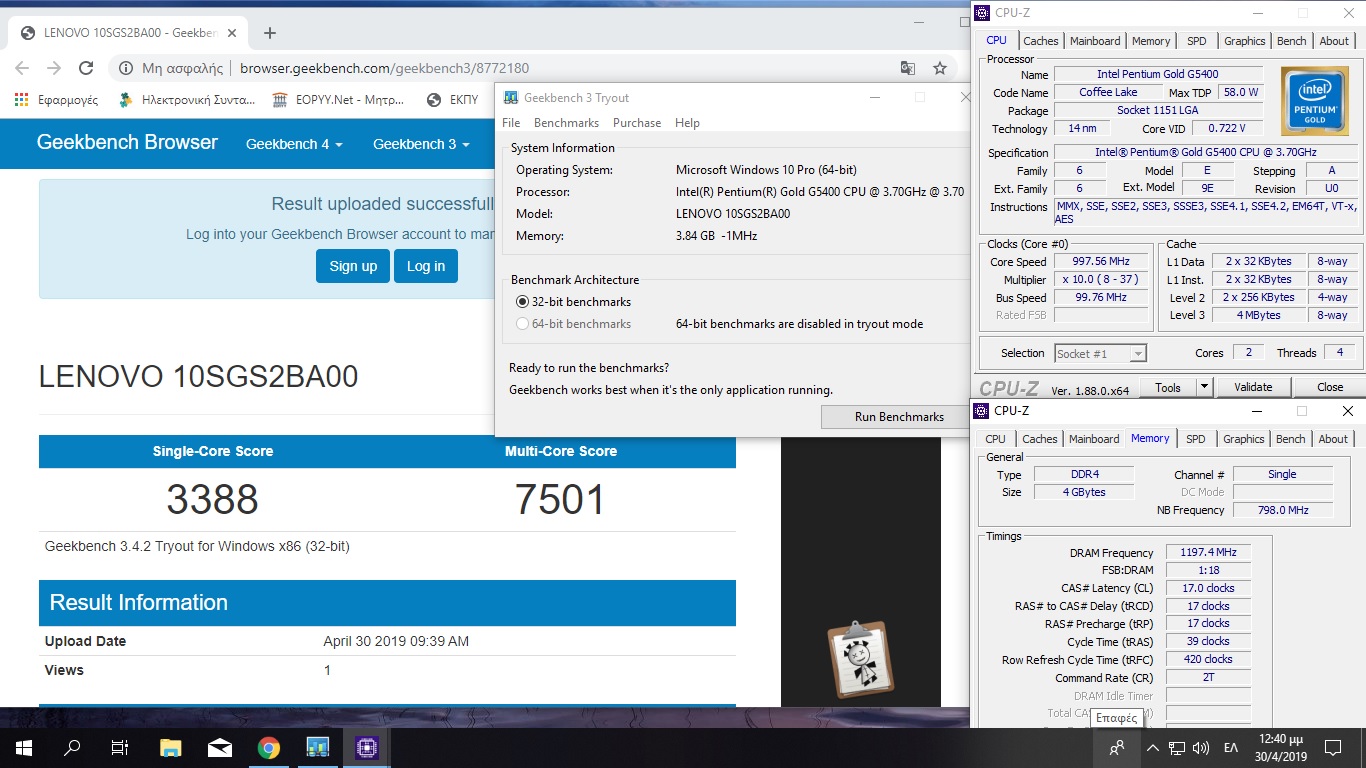
Task: Show hidden tray icons chevron
Action: (1152, 747)
